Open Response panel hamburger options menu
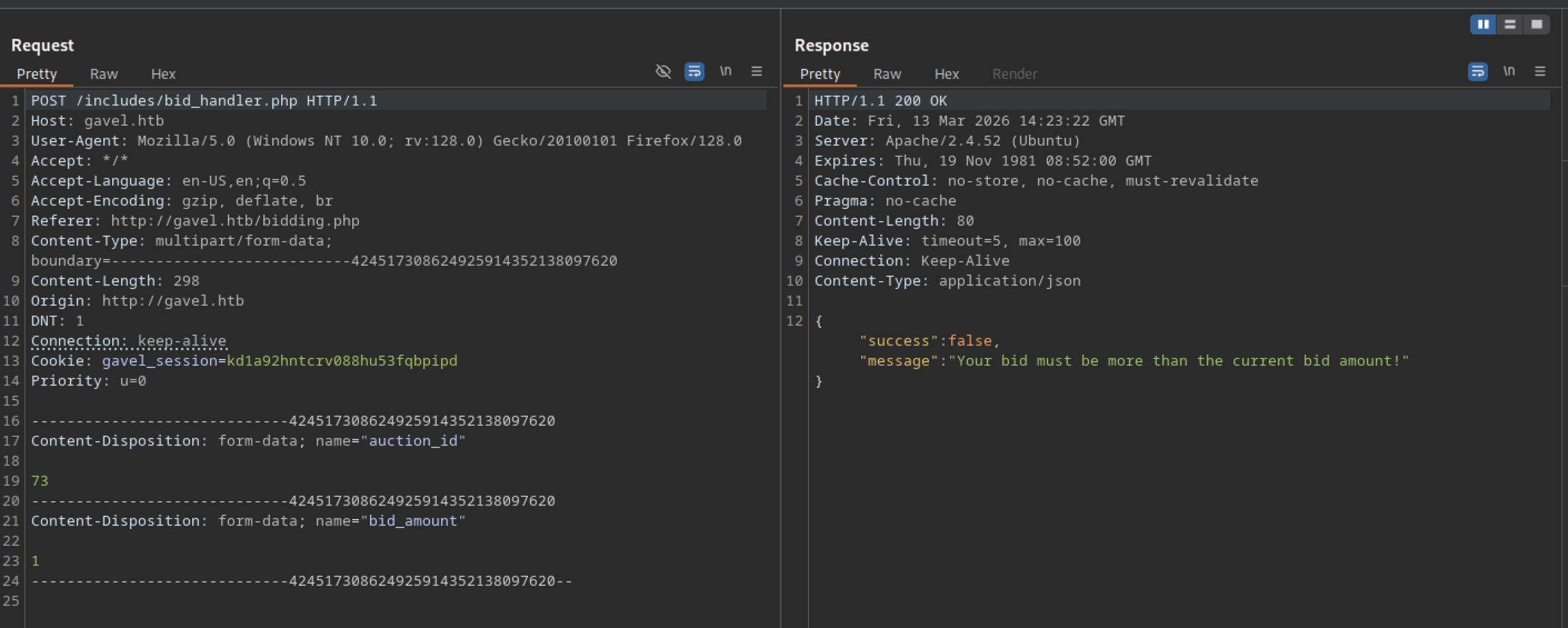Viewport: 1568px width, 628px height. [x=1540, y=72]
